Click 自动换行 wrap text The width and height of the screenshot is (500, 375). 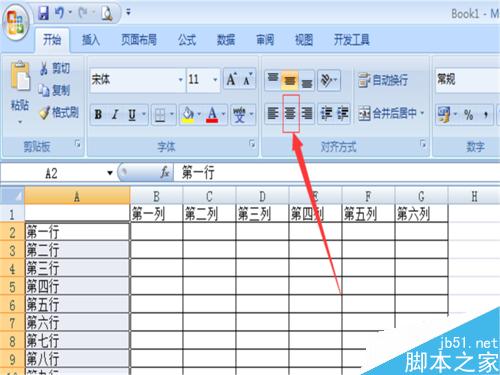pyautogui.click(x=383, y=80)
